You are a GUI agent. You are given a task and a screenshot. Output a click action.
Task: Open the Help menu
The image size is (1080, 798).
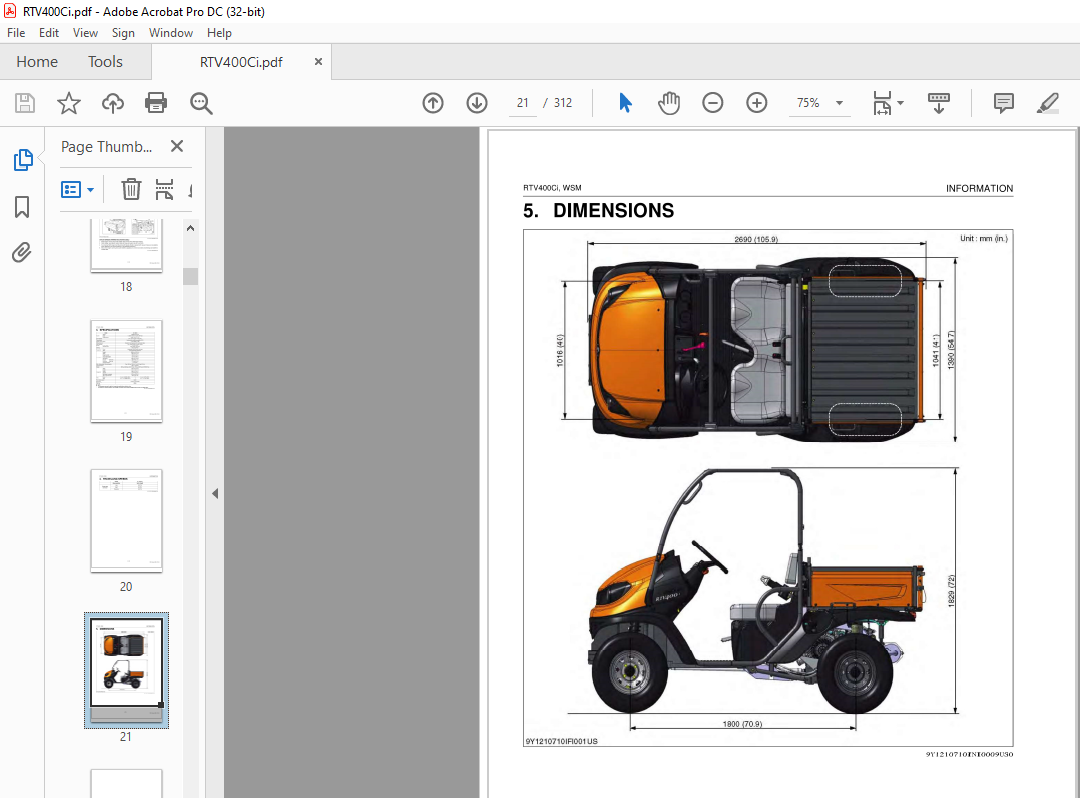pos(219,32)
